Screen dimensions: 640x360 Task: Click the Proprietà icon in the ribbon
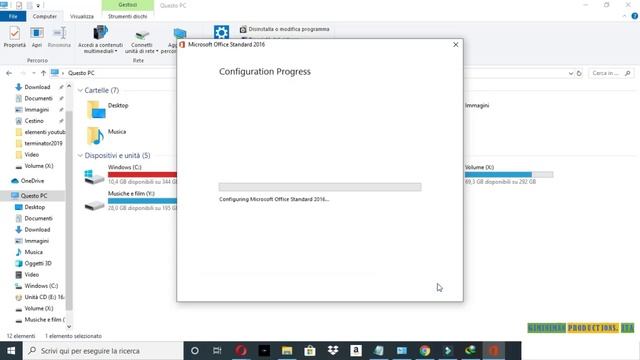click(x=15, y=37)
